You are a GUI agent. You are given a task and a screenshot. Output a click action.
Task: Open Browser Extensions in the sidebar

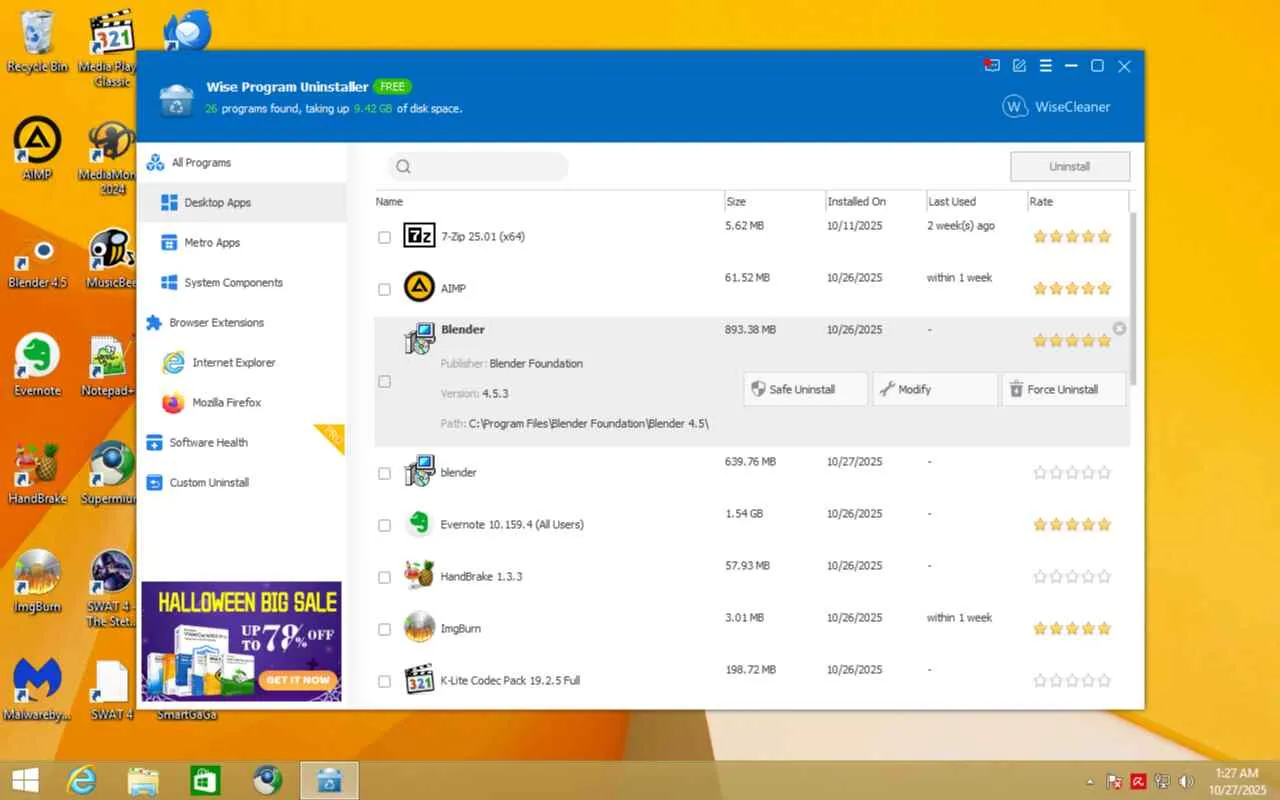click(x=242, y=322)
